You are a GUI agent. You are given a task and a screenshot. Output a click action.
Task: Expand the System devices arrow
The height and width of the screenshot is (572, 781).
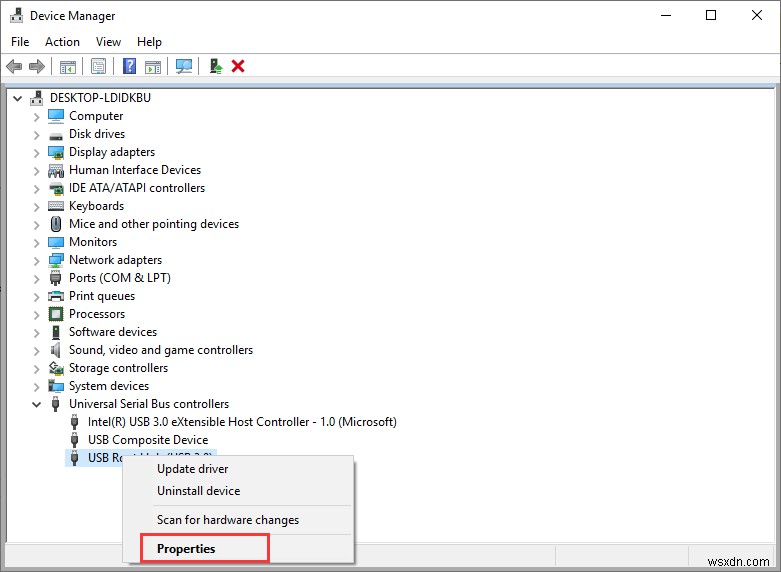36,387
